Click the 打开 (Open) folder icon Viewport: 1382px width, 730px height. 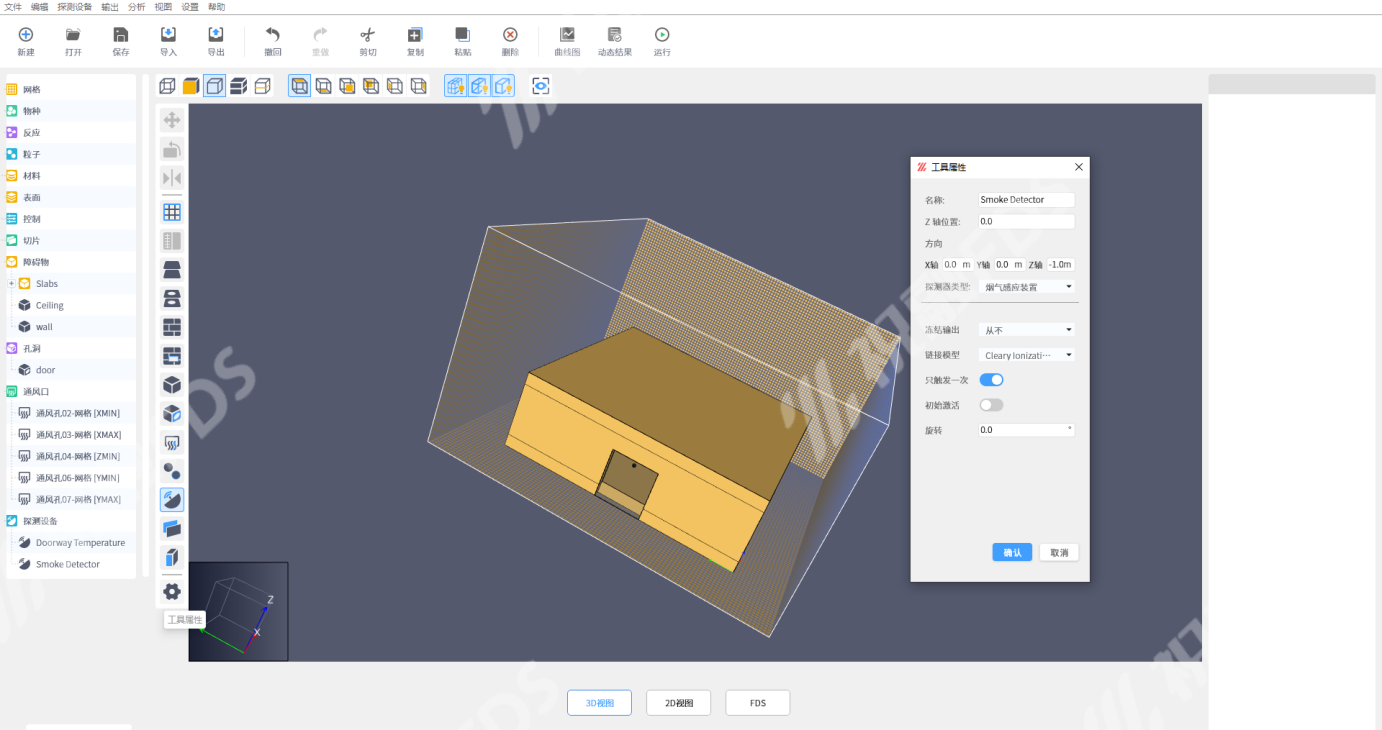tap(73, 35)
